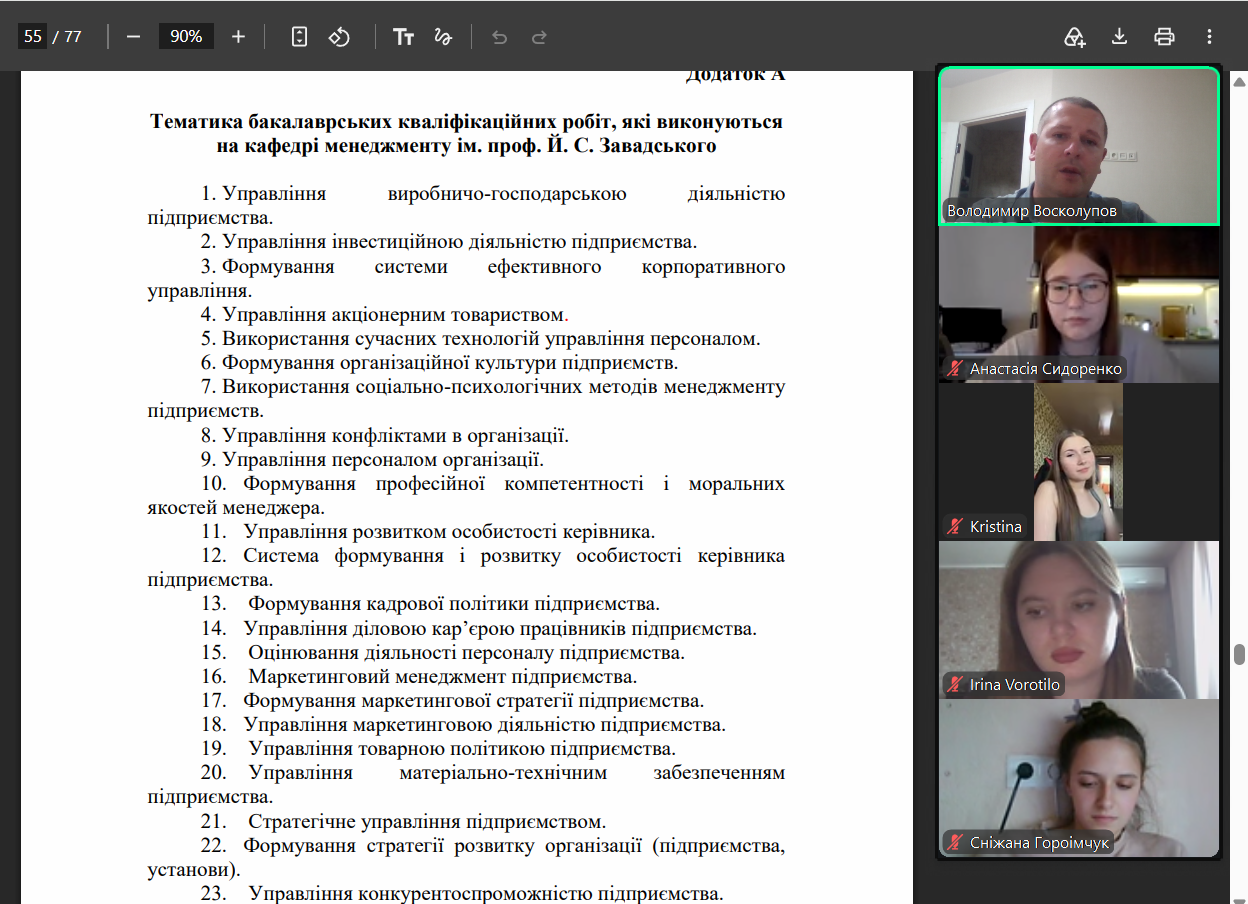Open the three-dot more actions menu
This screenshot has width=1248, height=904.
pyautogui.click(x=1209, y=37)
